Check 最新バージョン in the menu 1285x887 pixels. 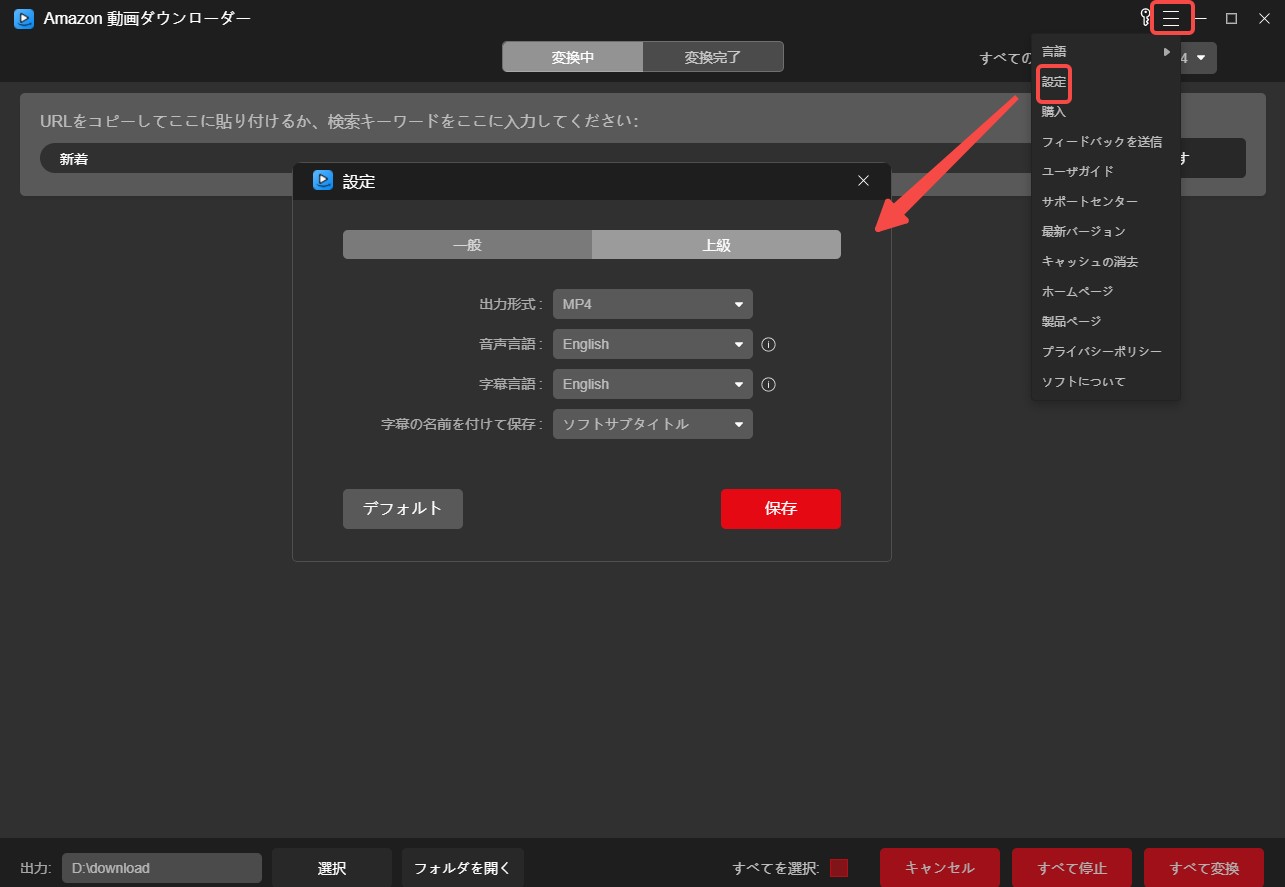pos(1083,232)
